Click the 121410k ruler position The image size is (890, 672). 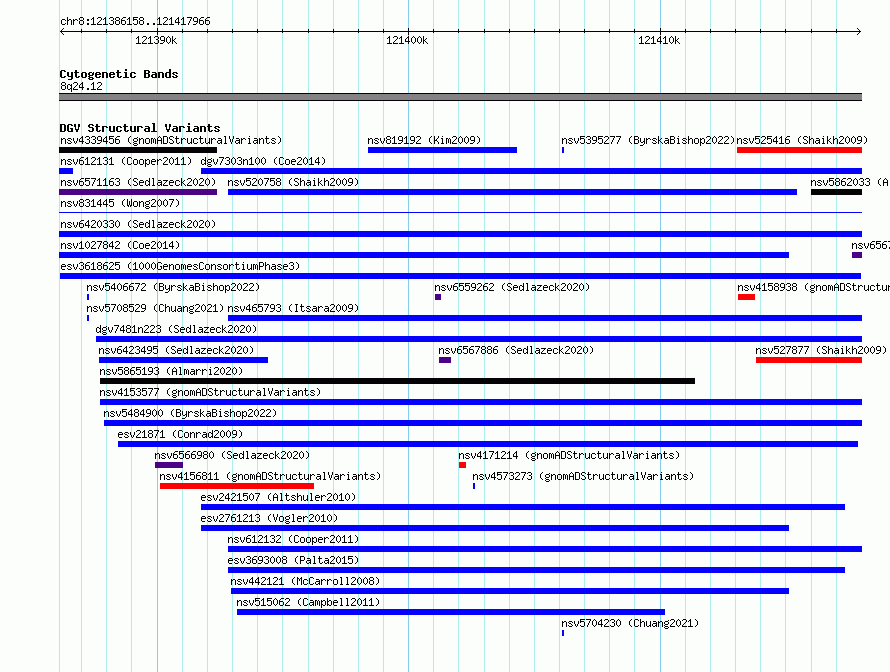point(659,40)
